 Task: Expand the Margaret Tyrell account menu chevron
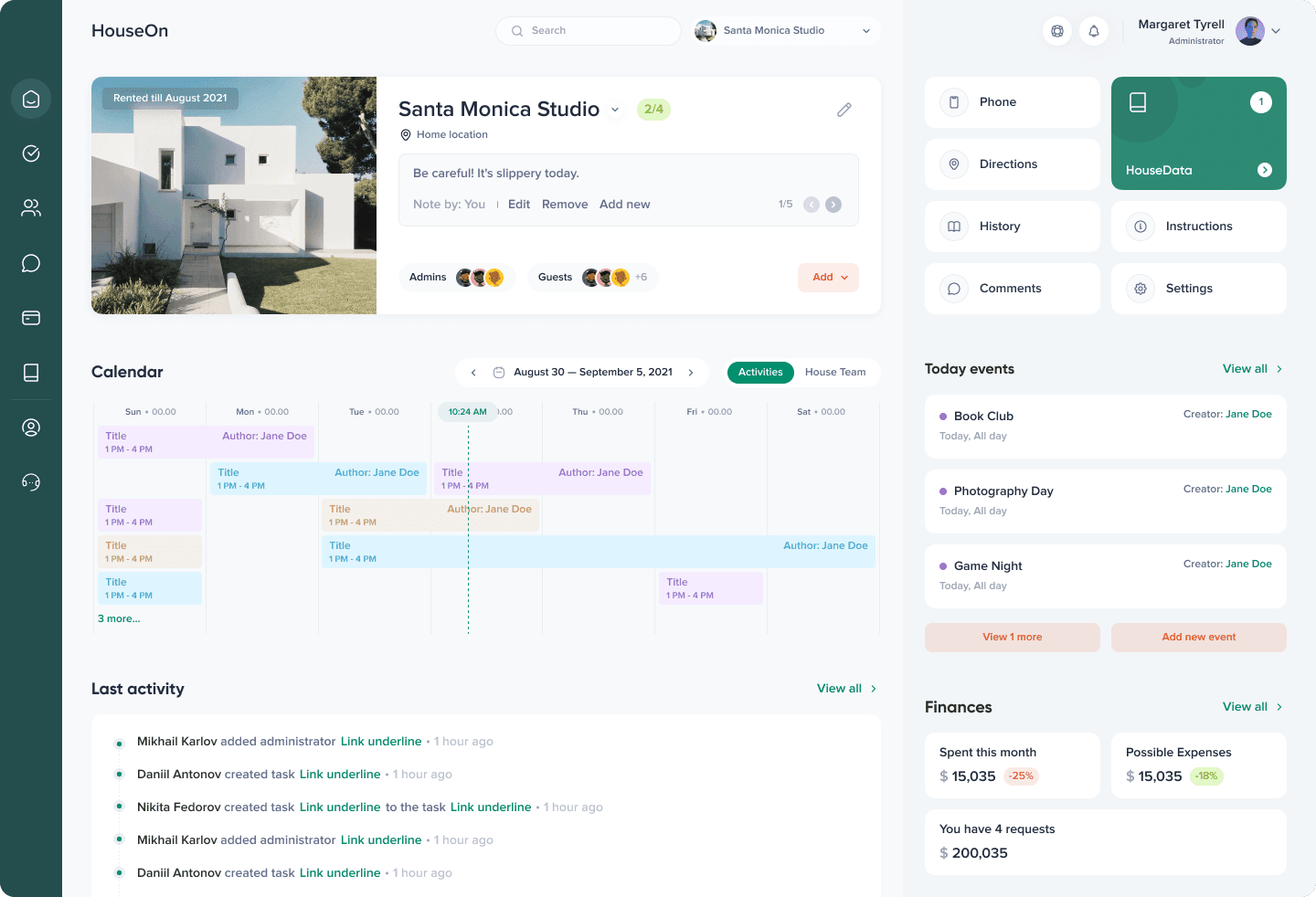(1276, 31)
